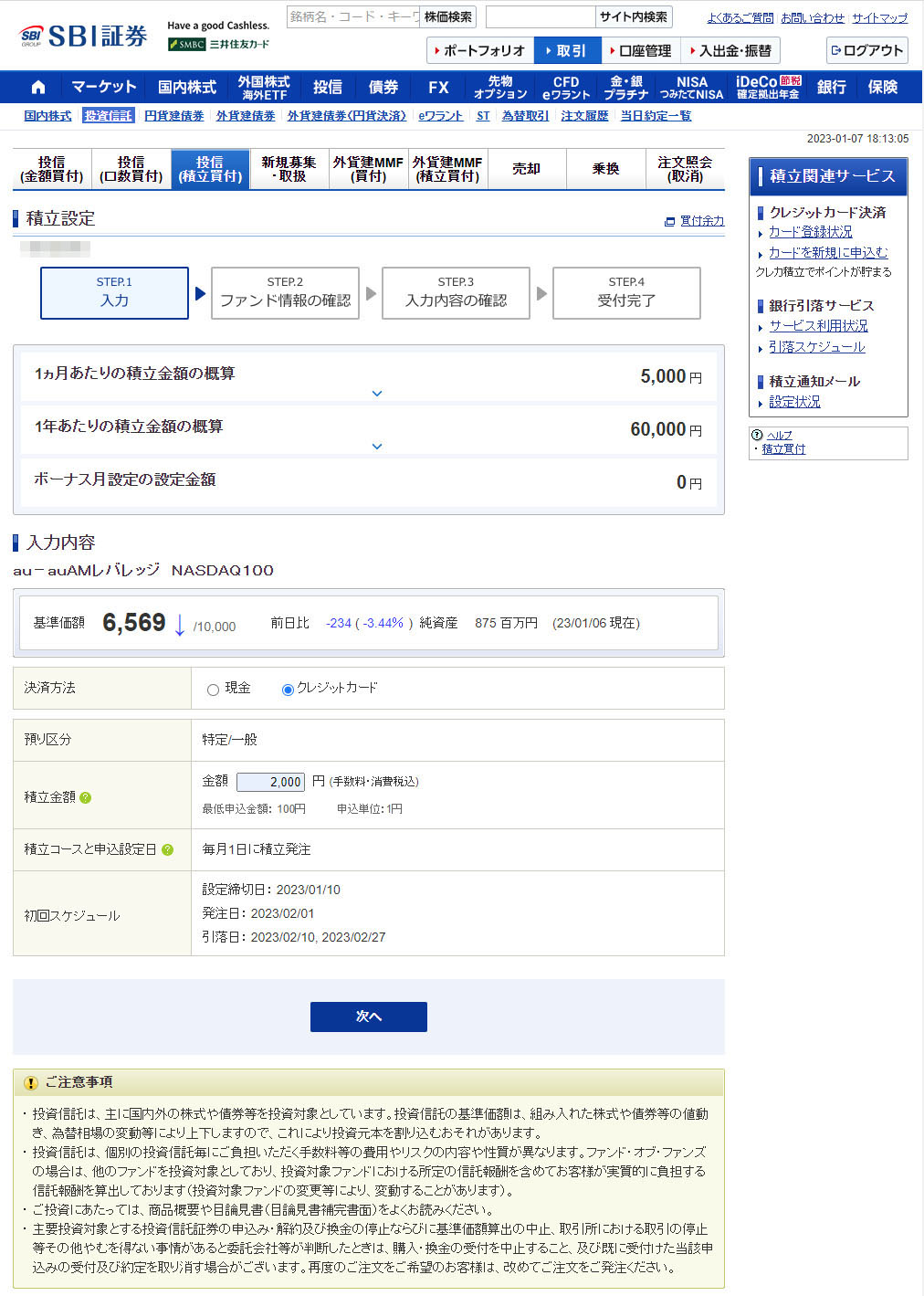The image size is (924, 1296).
Task: Expand the monthly 積立金額 estimate chevron
Action: point(377,394)
